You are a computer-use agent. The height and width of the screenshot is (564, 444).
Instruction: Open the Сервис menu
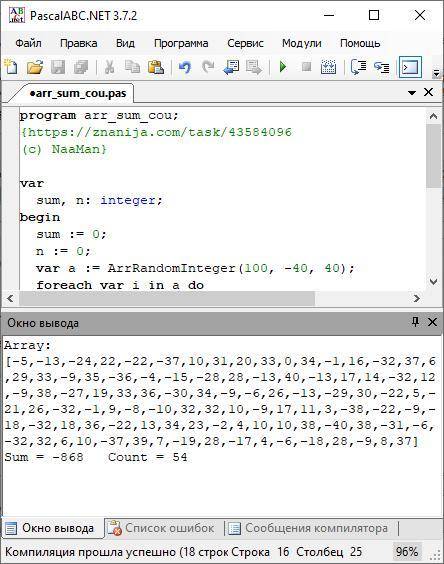tap(245, 44)
